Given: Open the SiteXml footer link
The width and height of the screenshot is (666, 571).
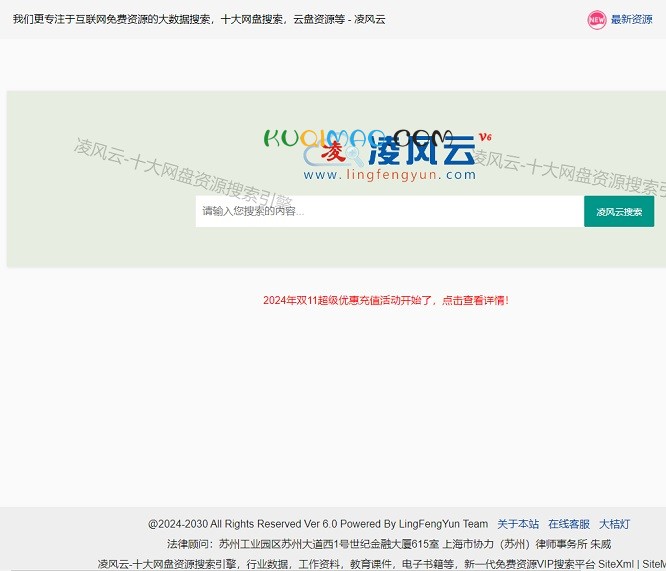Looking at the screenshot, I should pos(615,564).
